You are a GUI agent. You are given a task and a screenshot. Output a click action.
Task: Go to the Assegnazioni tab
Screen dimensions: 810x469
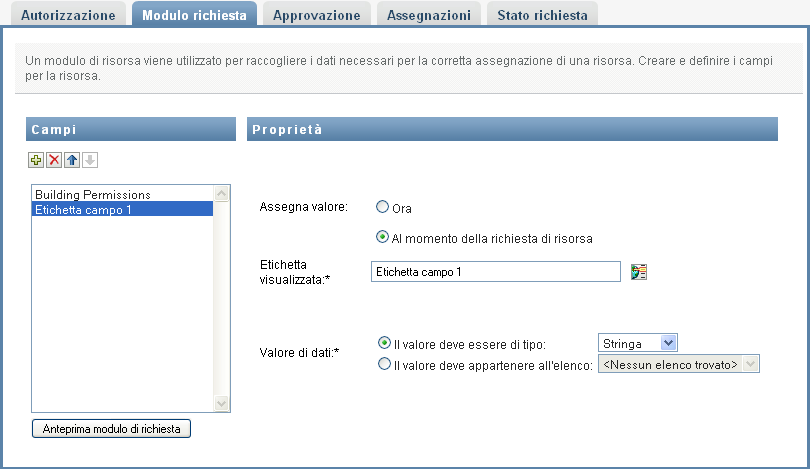pyautogui.click(x=428, y=15)
